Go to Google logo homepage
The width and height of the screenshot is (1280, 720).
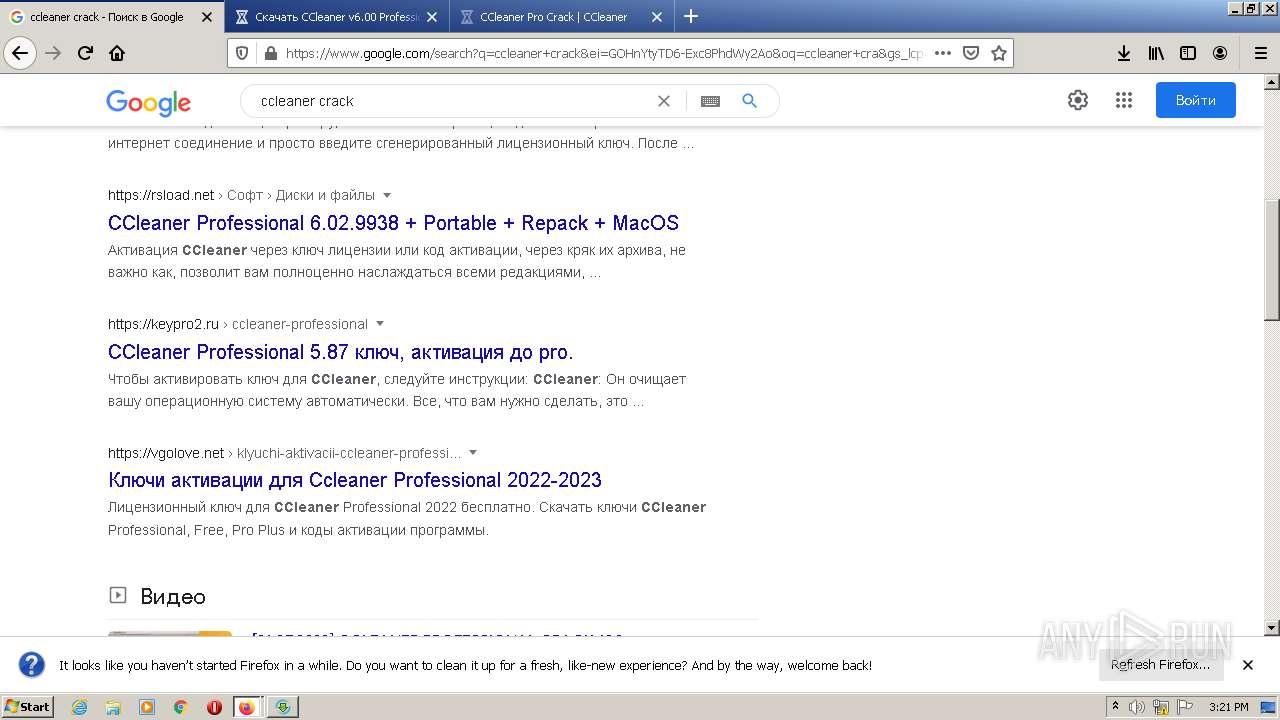[148, 102]
